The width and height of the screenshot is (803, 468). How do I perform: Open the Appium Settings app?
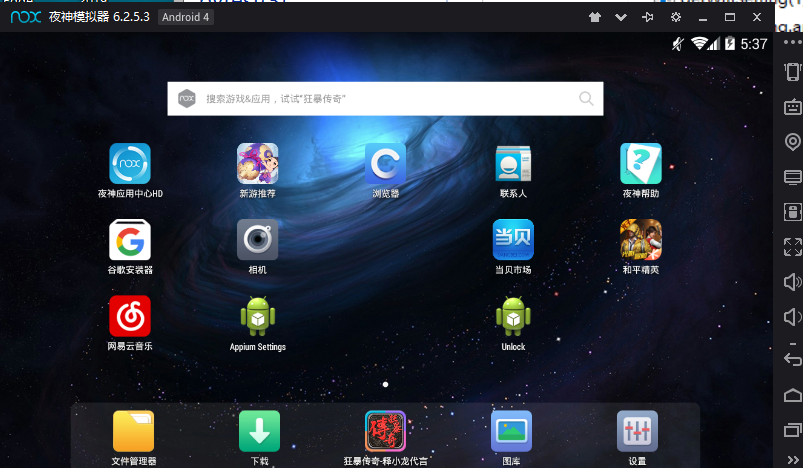click(258, 316)
